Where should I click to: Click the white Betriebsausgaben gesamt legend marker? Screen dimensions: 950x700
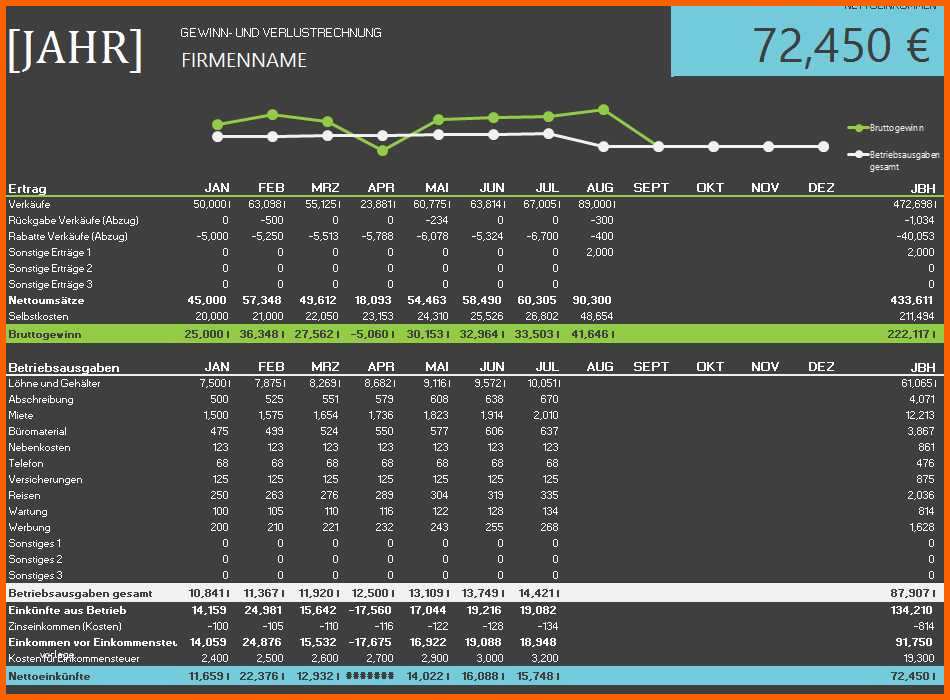(857, 155)
